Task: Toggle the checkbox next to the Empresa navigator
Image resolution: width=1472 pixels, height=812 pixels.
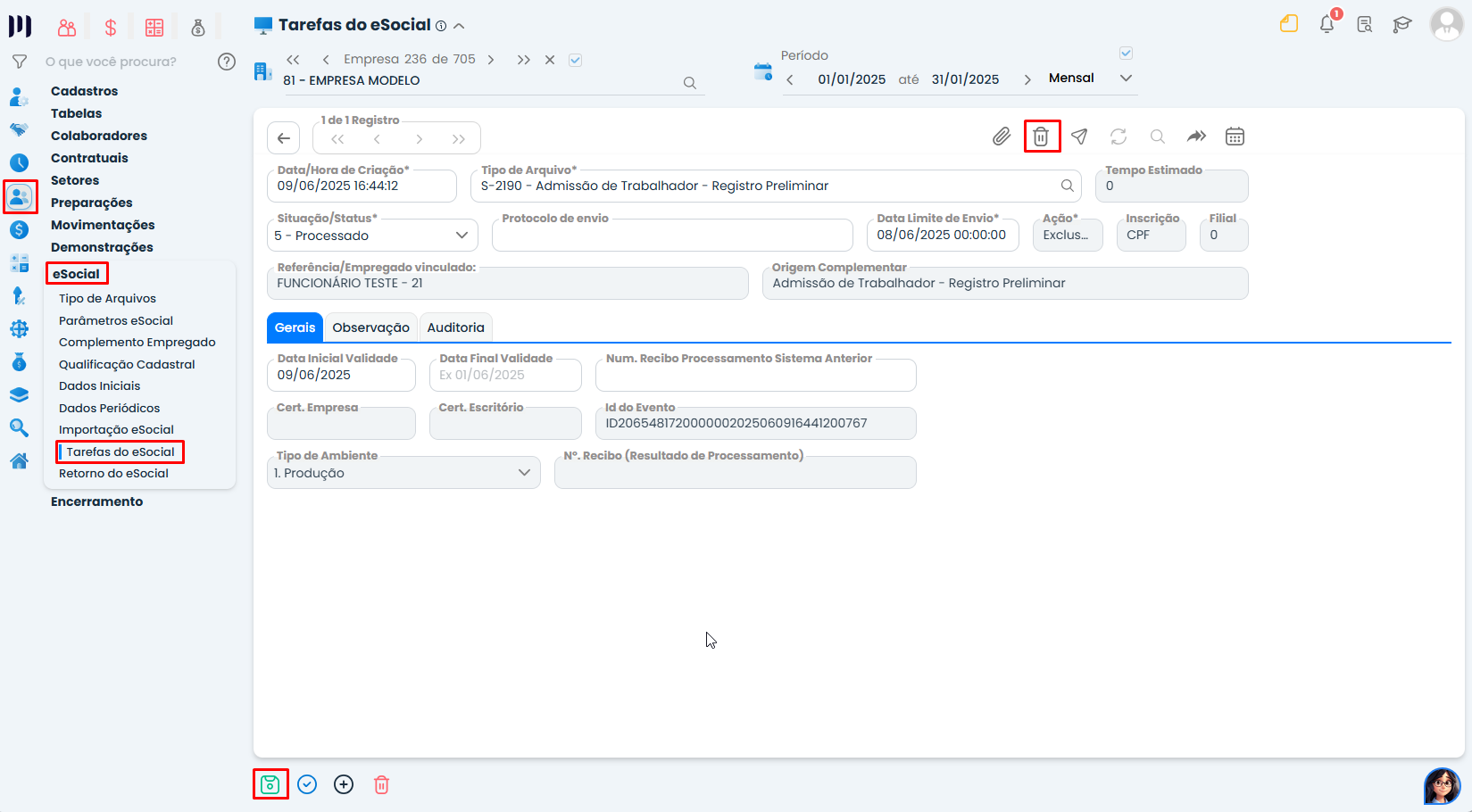Action: (576, 60)
